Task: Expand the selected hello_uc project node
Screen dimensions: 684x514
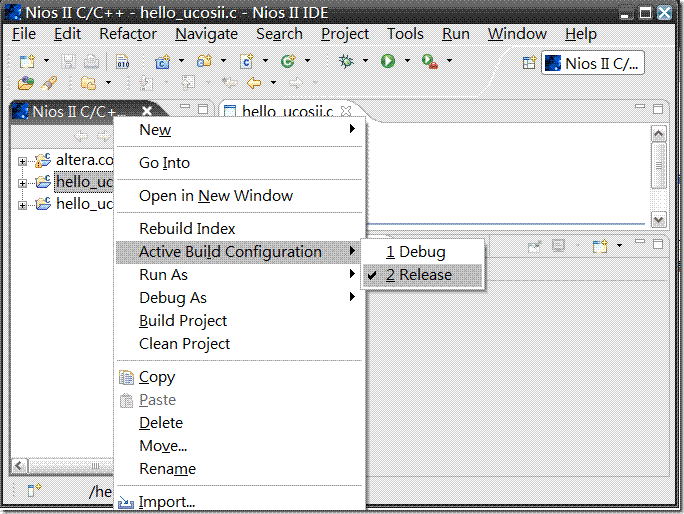Action: point(22,183)
